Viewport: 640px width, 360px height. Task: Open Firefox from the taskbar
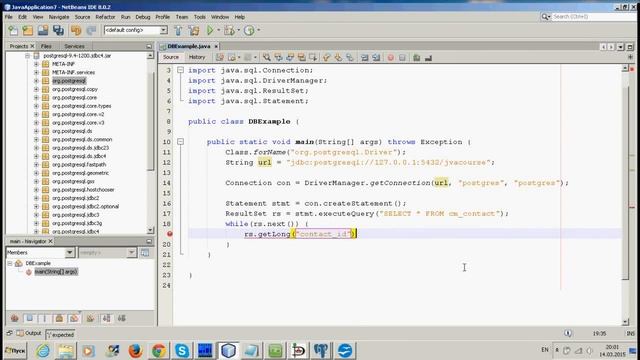(135, 350)
